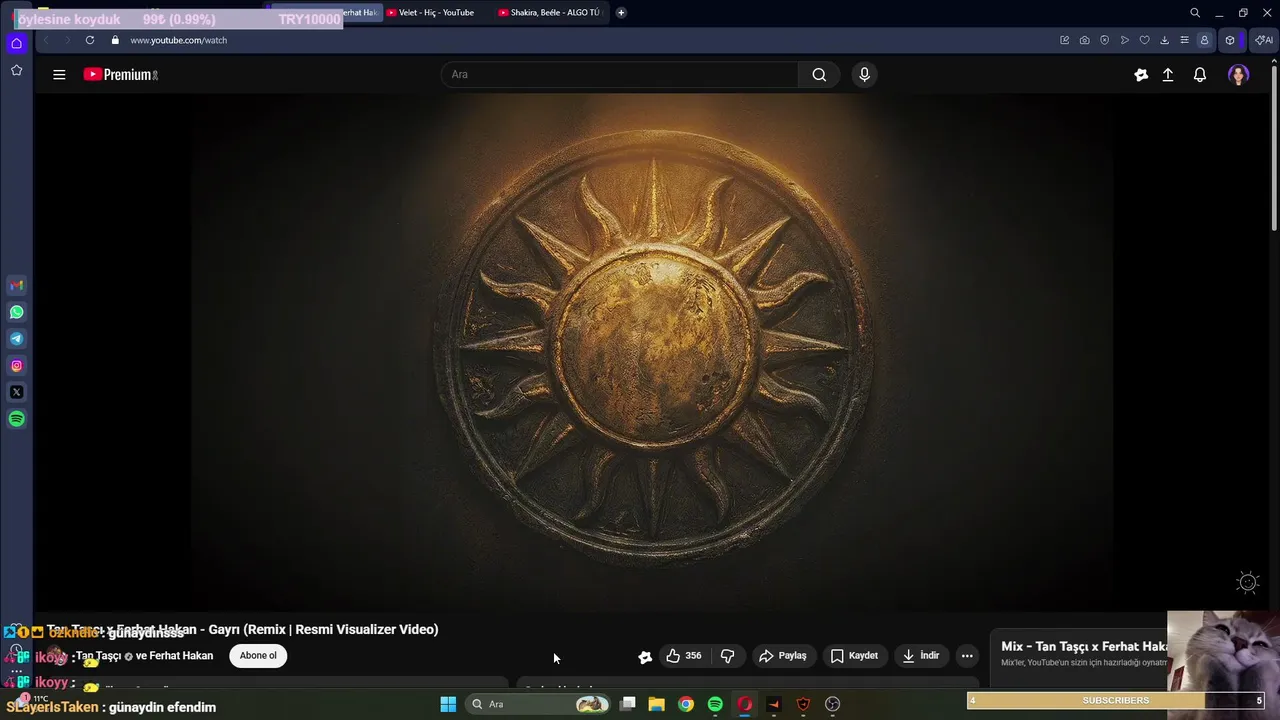Open the YouTube hamburger guide menu
Image resolution: width=1280 pixels, height=720 pixels.
(59, 75)
